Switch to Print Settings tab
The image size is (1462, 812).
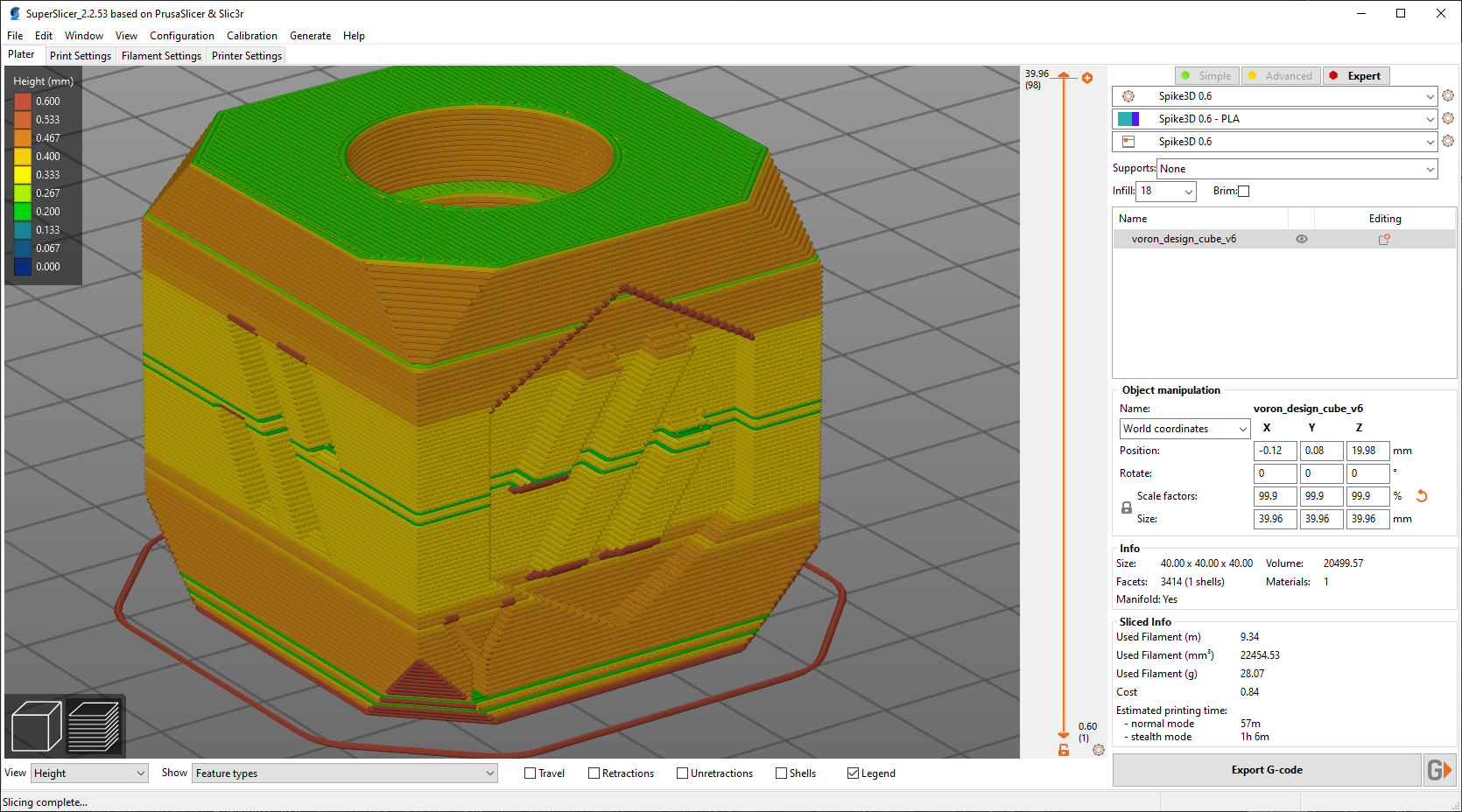pyautogui.click(x=81, y=56)
